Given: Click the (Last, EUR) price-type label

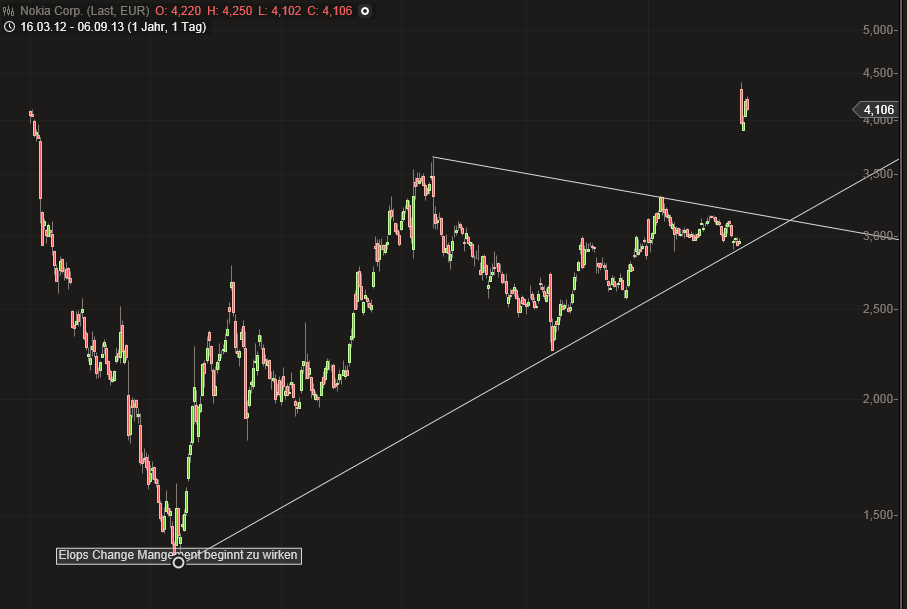Looking at the screenshot, I should pyautogui.click(x=117, y=12).
